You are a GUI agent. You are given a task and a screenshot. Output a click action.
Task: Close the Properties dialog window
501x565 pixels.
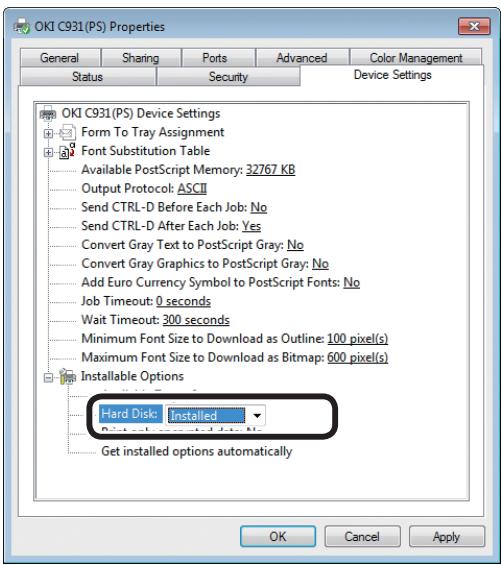pos(474,26)
